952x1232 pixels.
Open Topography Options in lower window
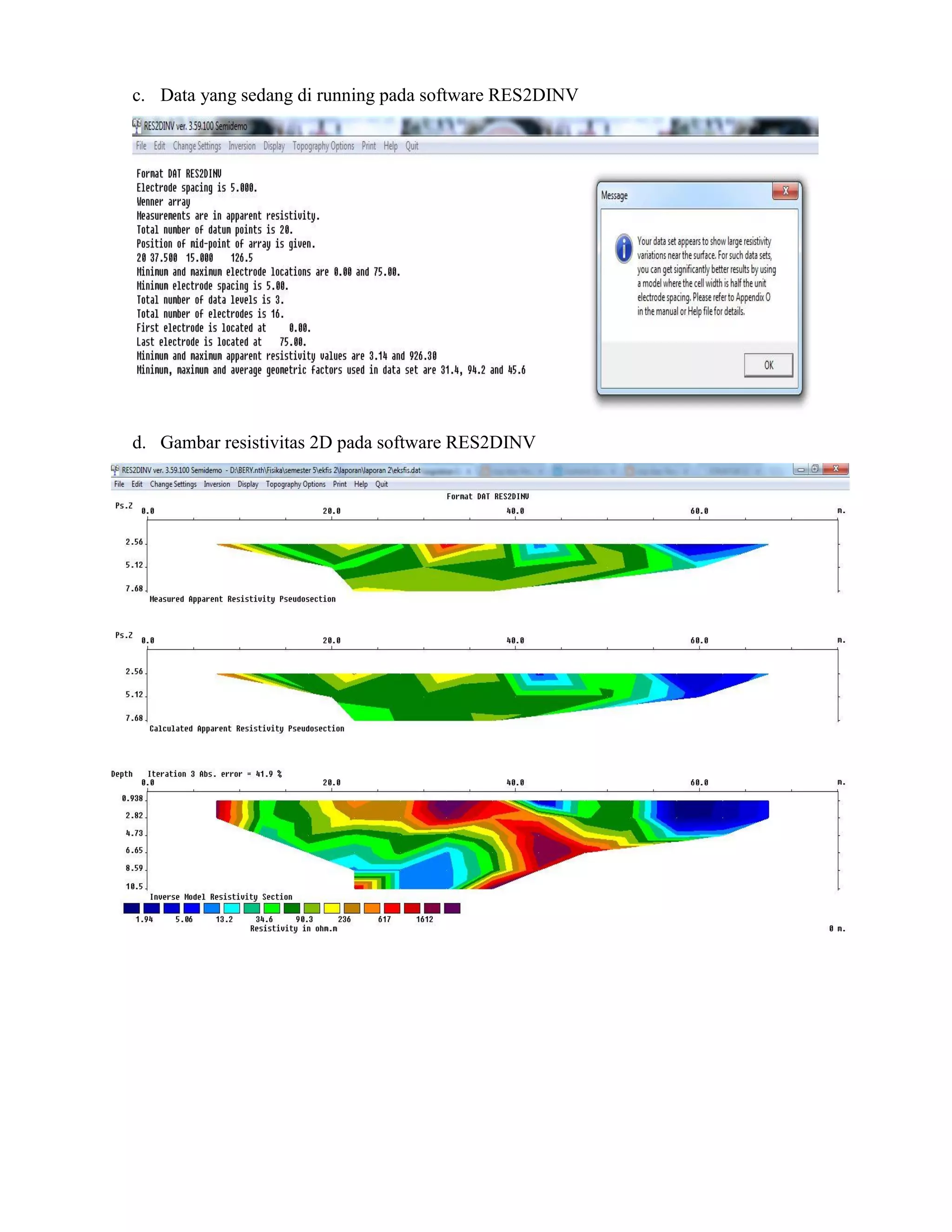(x=296, y=484)
